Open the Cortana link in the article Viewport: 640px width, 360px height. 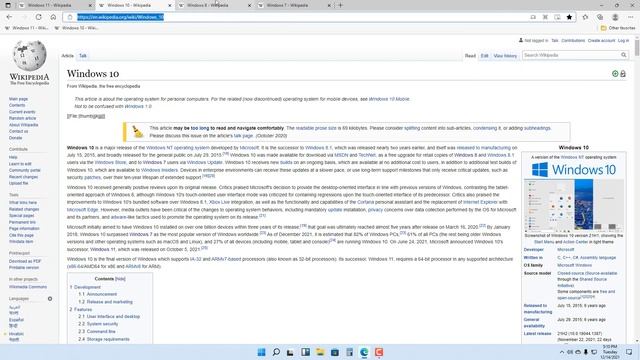click(x=365, y=202)
